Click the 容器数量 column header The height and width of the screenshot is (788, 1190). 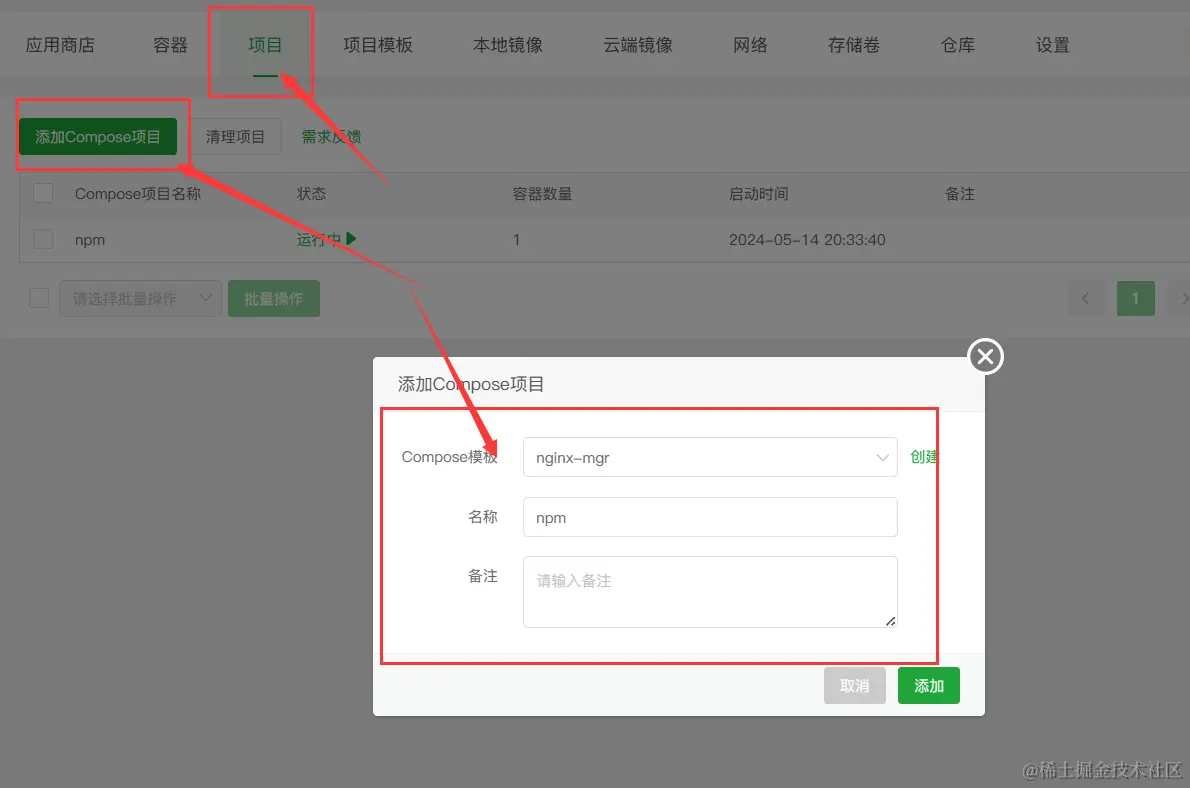542,194
